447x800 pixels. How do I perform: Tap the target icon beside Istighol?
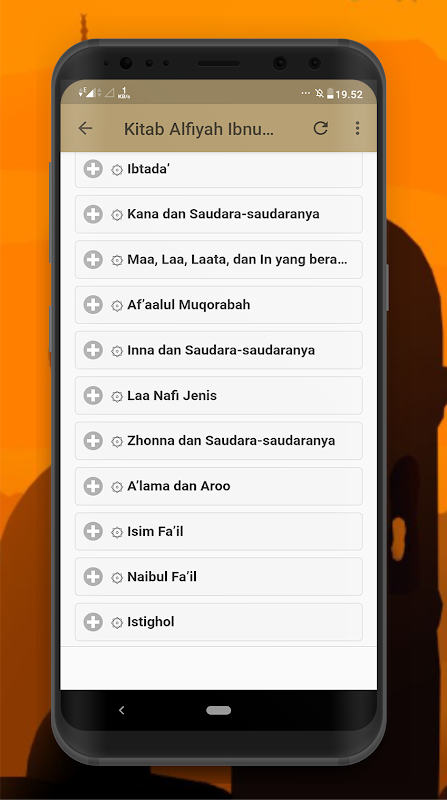coord(117,623)
